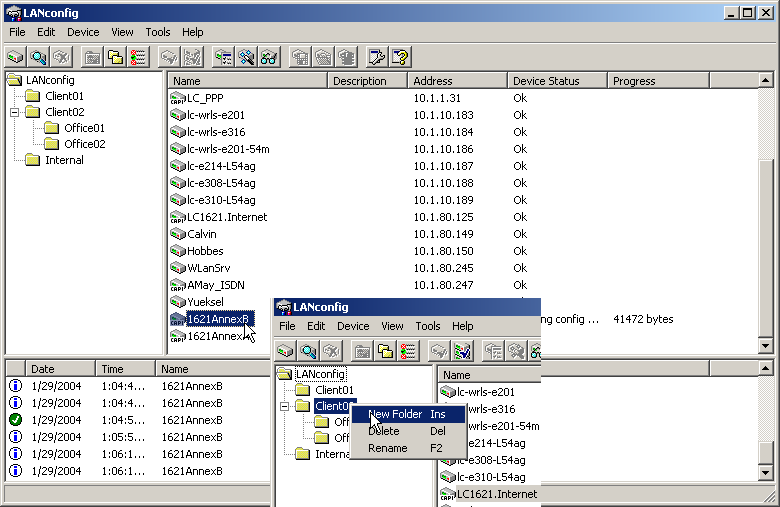780x507 pixels.
Task: Collapse the Client02 node in the smaller window tree
Action: 286,406
